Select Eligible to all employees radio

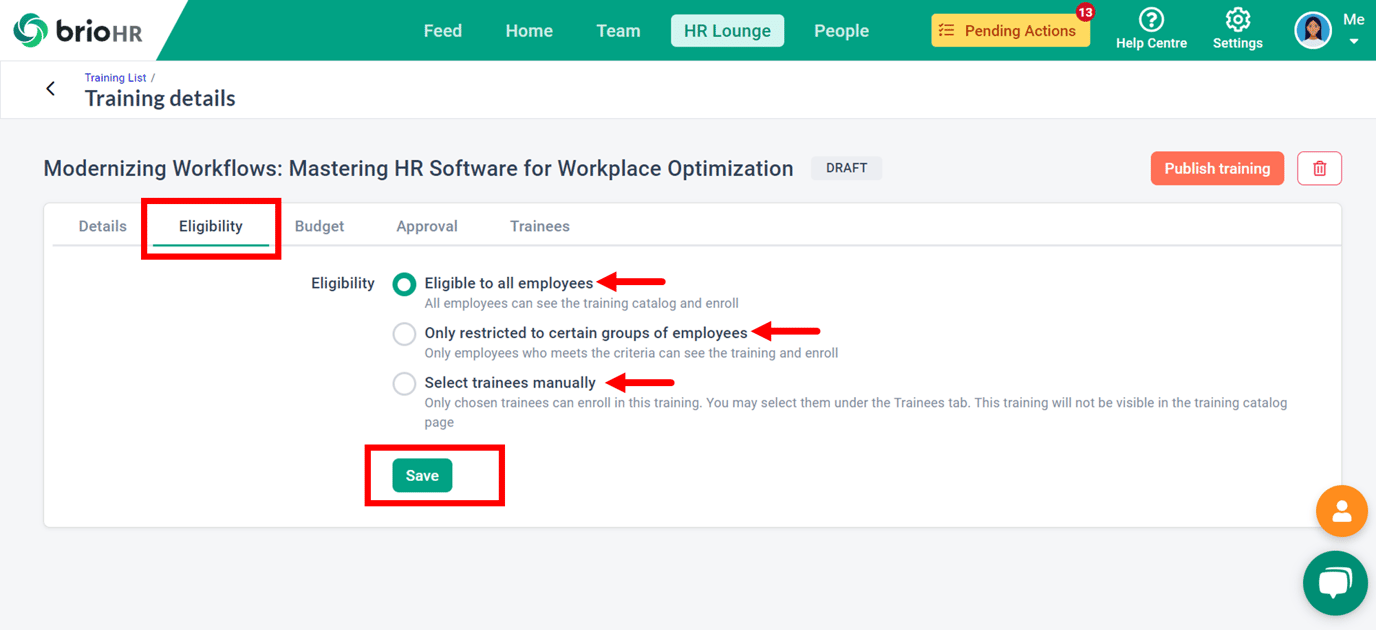tap(404, 284)
